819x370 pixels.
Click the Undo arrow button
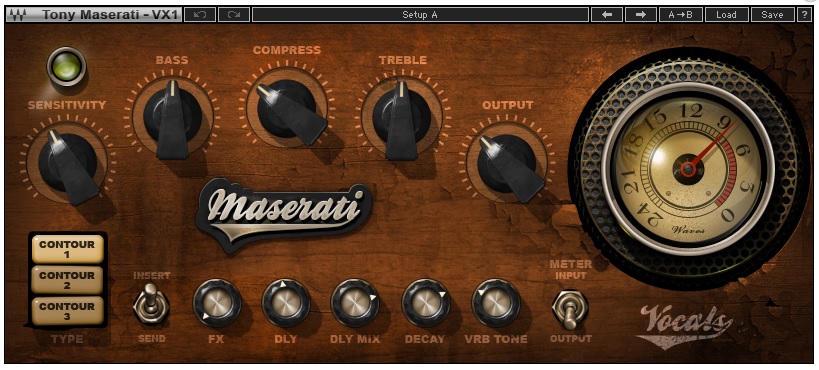pyautogui.click(x=200, y=15)
